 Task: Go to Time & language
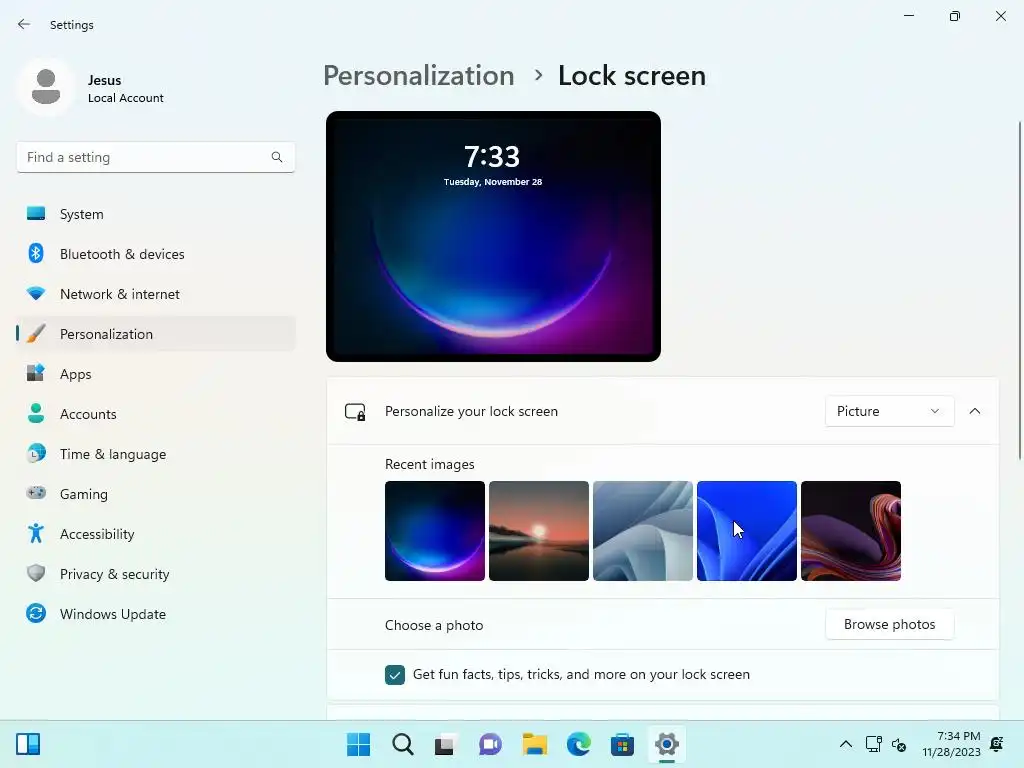156,453
